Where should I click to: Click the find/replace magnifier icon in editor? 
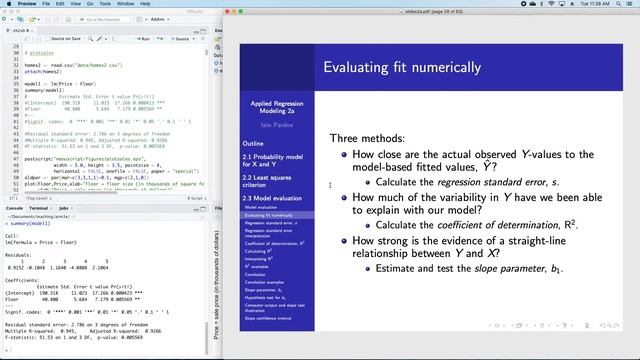pos(91,39)
